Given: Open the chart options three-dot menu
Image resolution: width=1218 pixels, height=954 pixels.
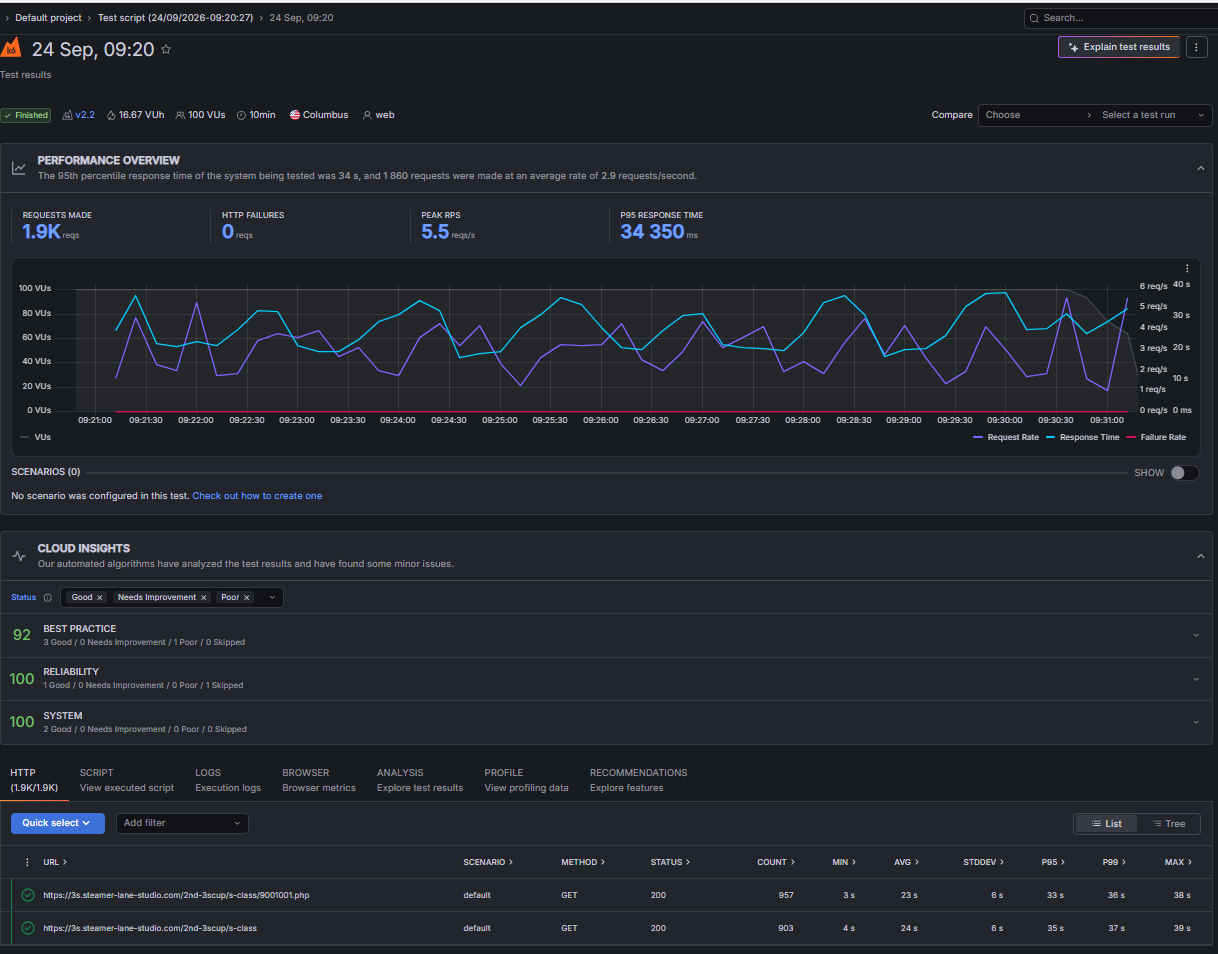Looking at the screenshot, I should [1187, 268].
